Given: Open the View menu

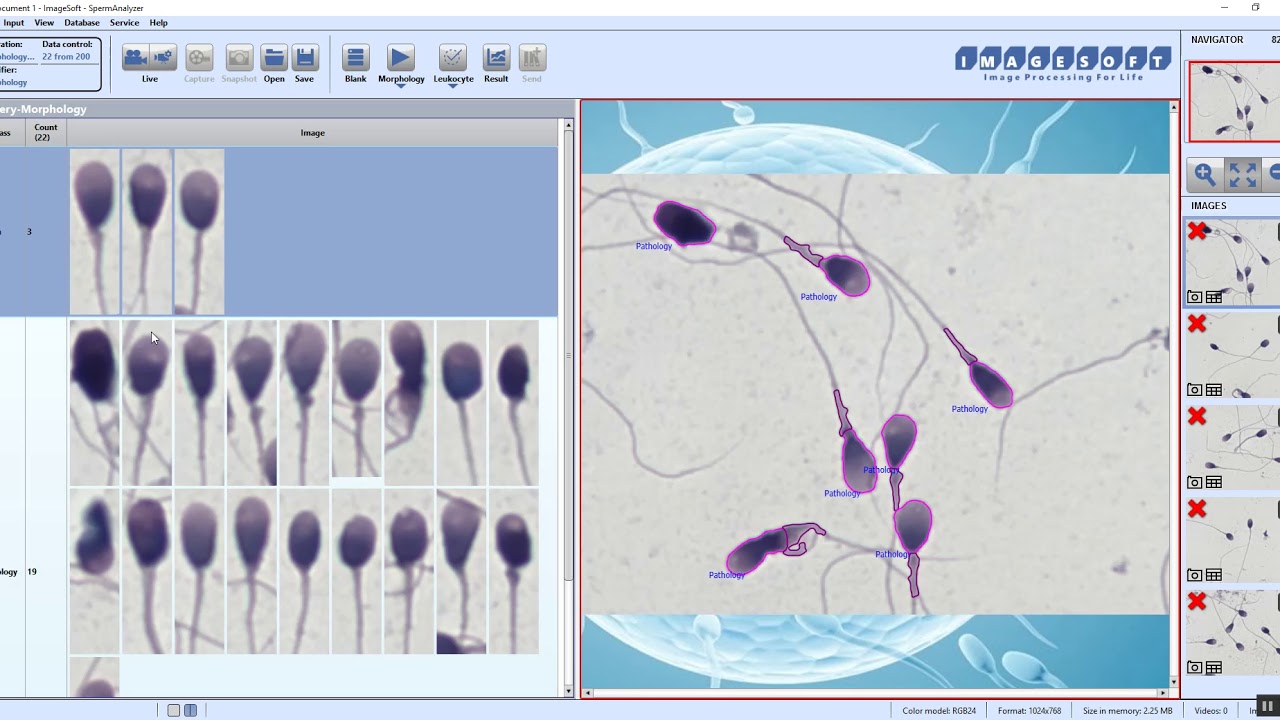Looking at the screenshot, I should click(x=44, y=22).
